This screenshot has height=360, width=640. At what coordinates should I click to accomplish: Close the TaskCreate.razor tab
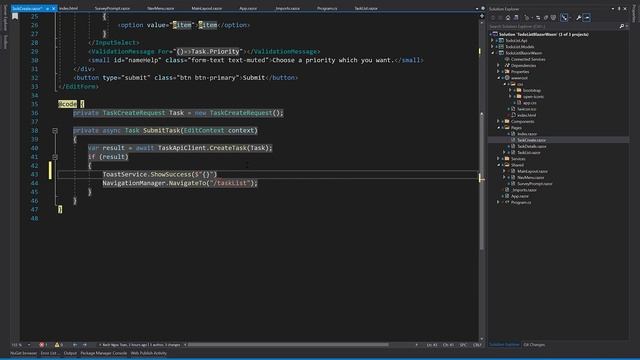pyautogui.click(x=53, y=9)
